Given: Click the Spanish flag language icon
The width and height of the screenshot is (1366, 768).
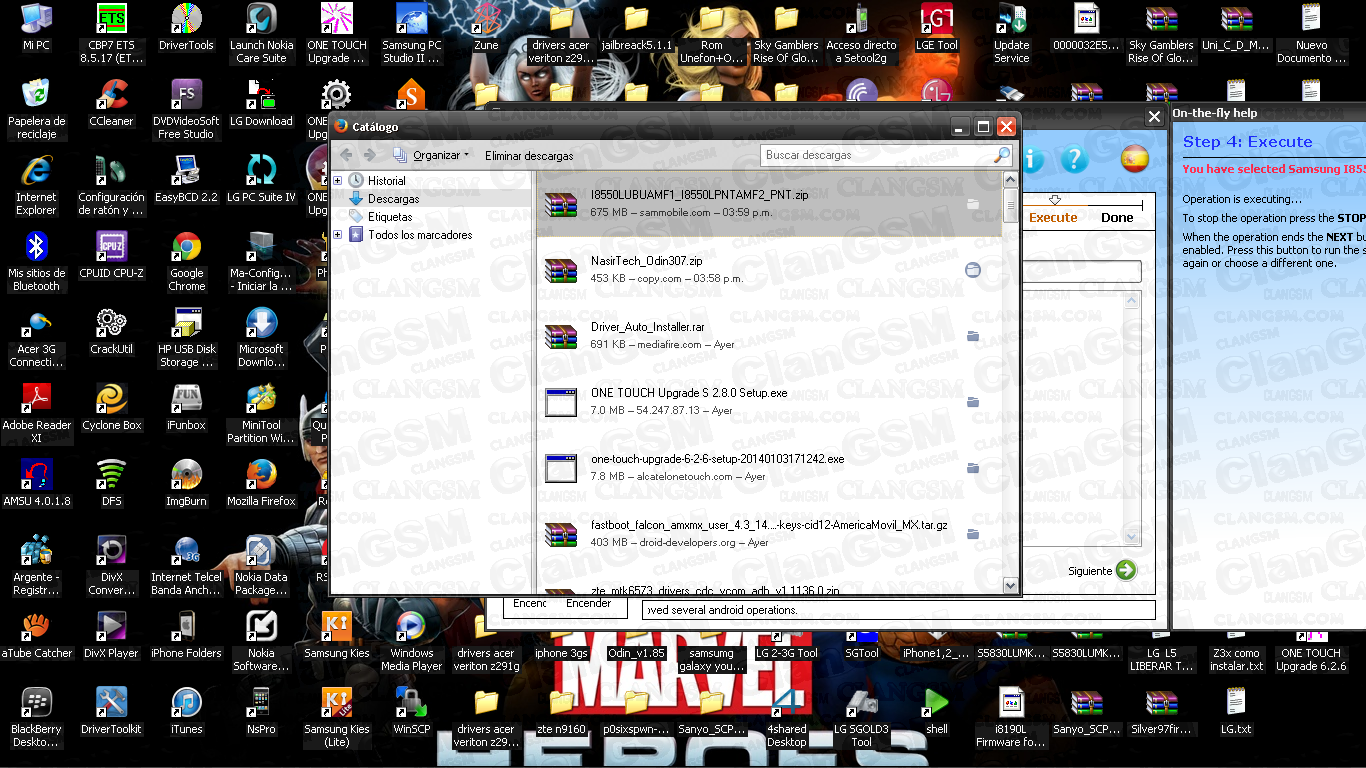Looking at the screenshot, I should click(x=1134, y=159).
